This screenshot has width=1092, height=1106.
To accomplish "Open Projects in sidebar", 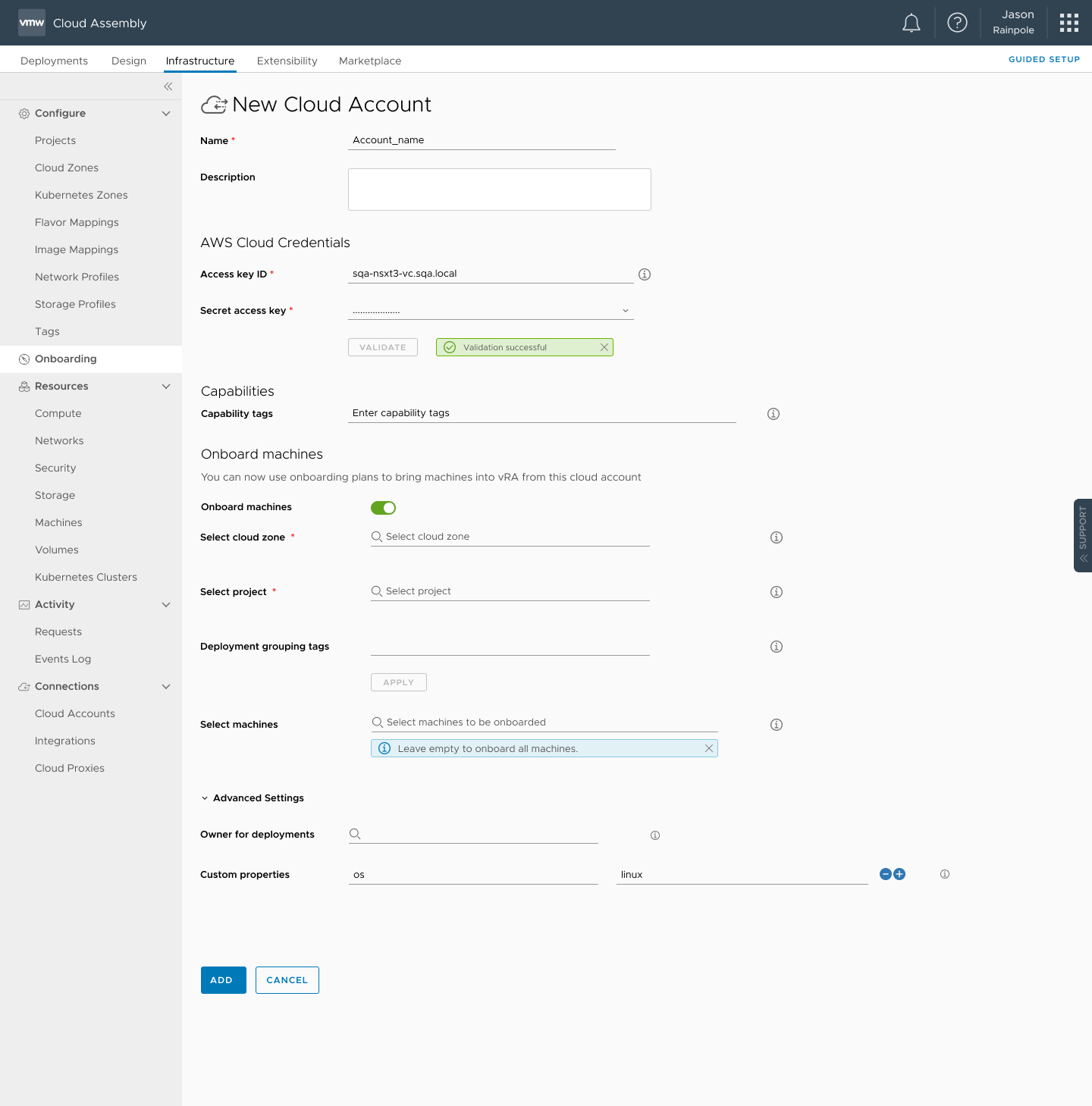I will click(x=55, y=141).
